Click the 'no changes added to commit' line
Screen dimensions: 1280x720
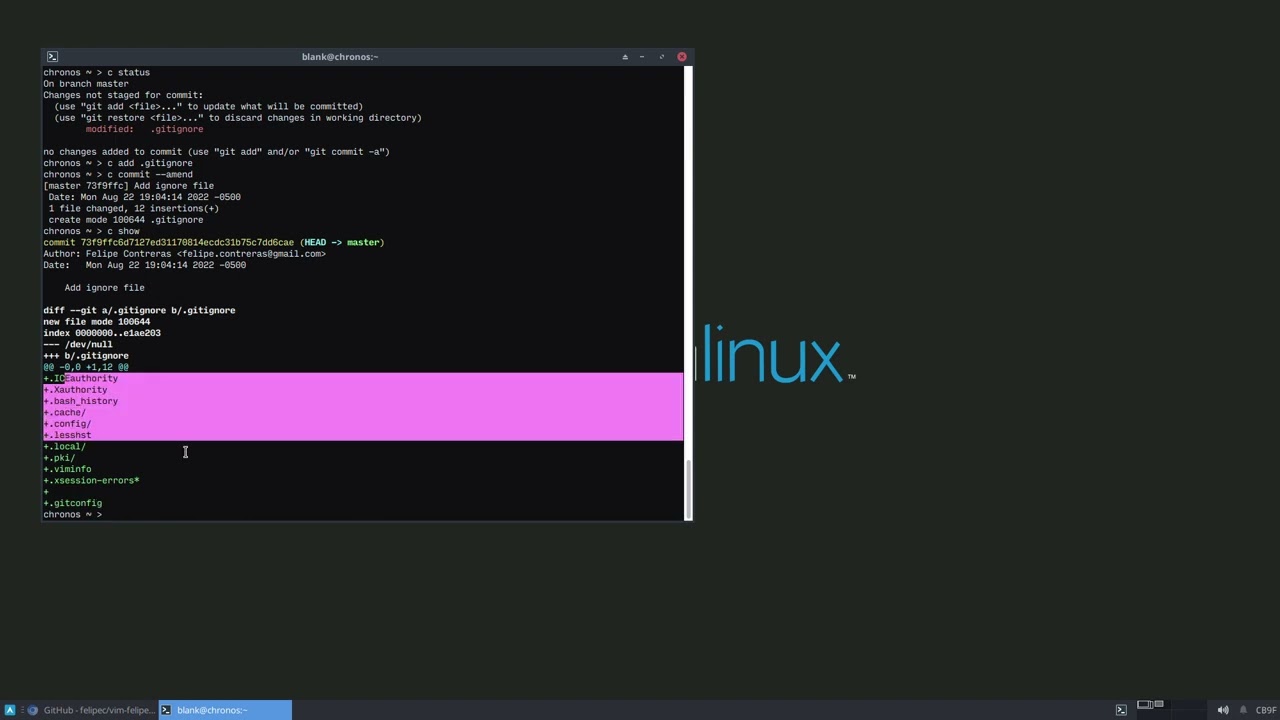[x=216, y=152]
